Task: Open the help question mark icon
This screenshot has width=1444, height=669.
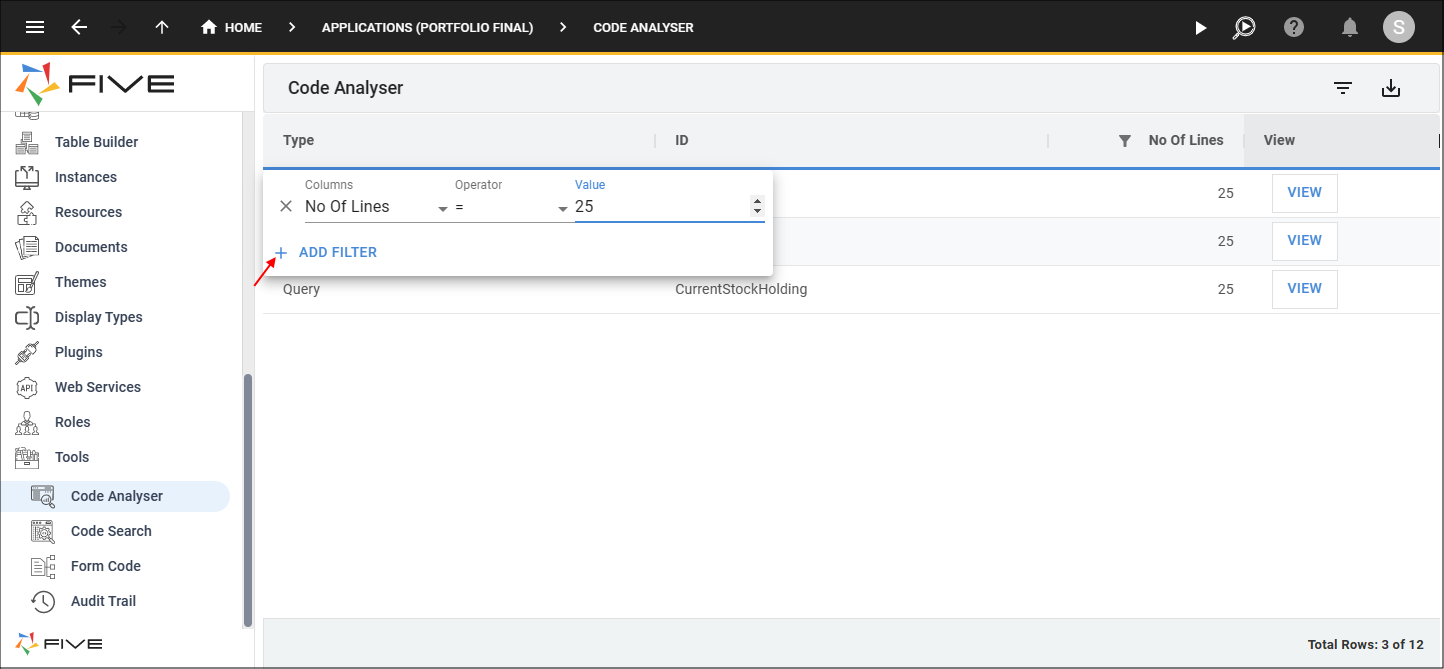Action: point(1294,27)
